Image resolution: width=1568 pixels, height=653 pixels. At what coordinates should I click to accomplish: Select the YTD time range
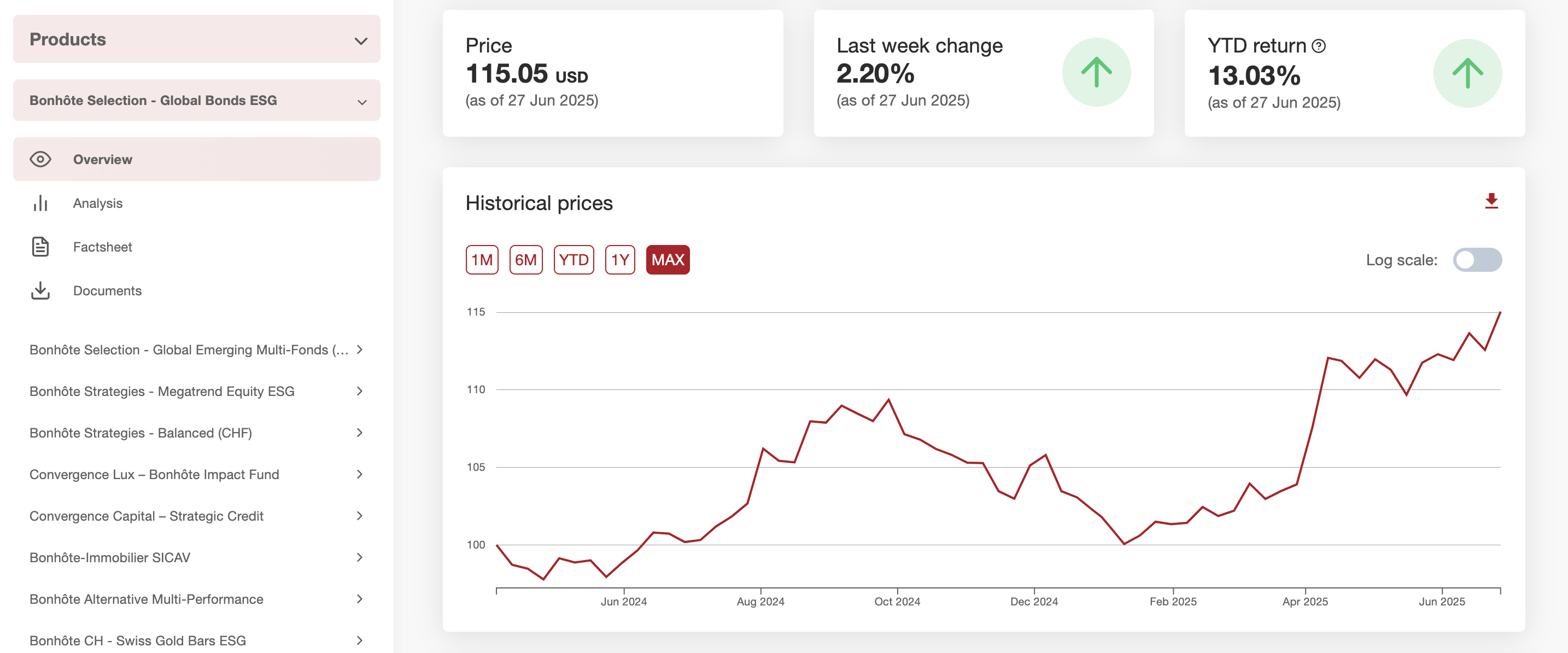click(x=574, y=260)
